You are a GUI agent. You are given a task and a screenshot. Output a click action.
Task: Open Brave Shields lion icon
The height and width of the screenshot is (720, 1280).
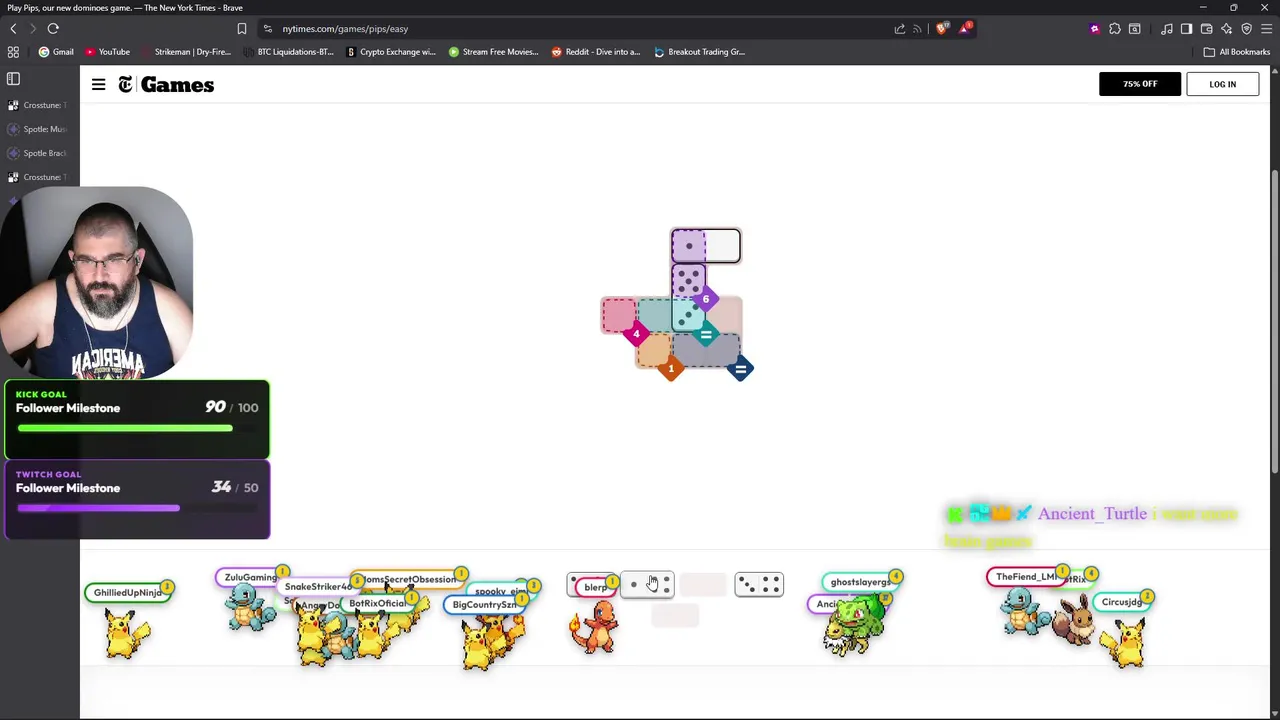(942, 29)
